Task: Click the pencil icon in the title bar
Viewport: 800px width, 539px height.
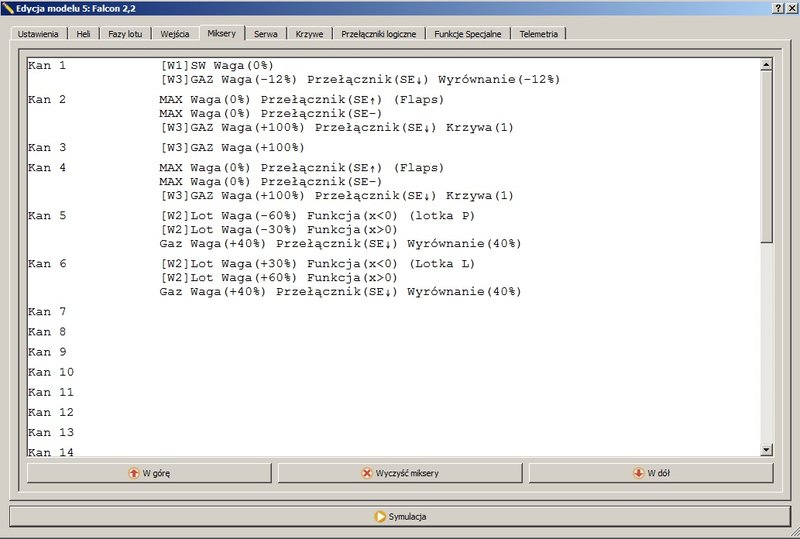Action: click(7, 8)
